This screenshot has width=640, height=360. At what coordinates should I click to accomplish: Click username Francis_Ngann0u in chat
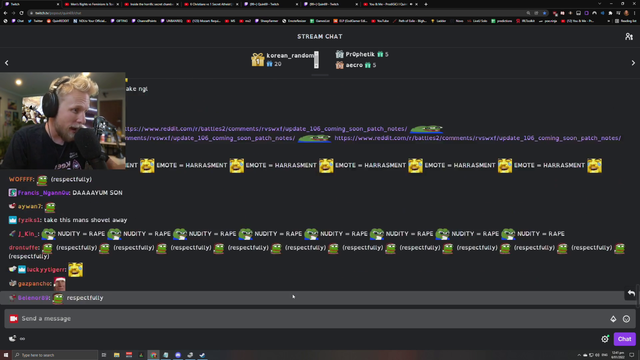[44, 193]
